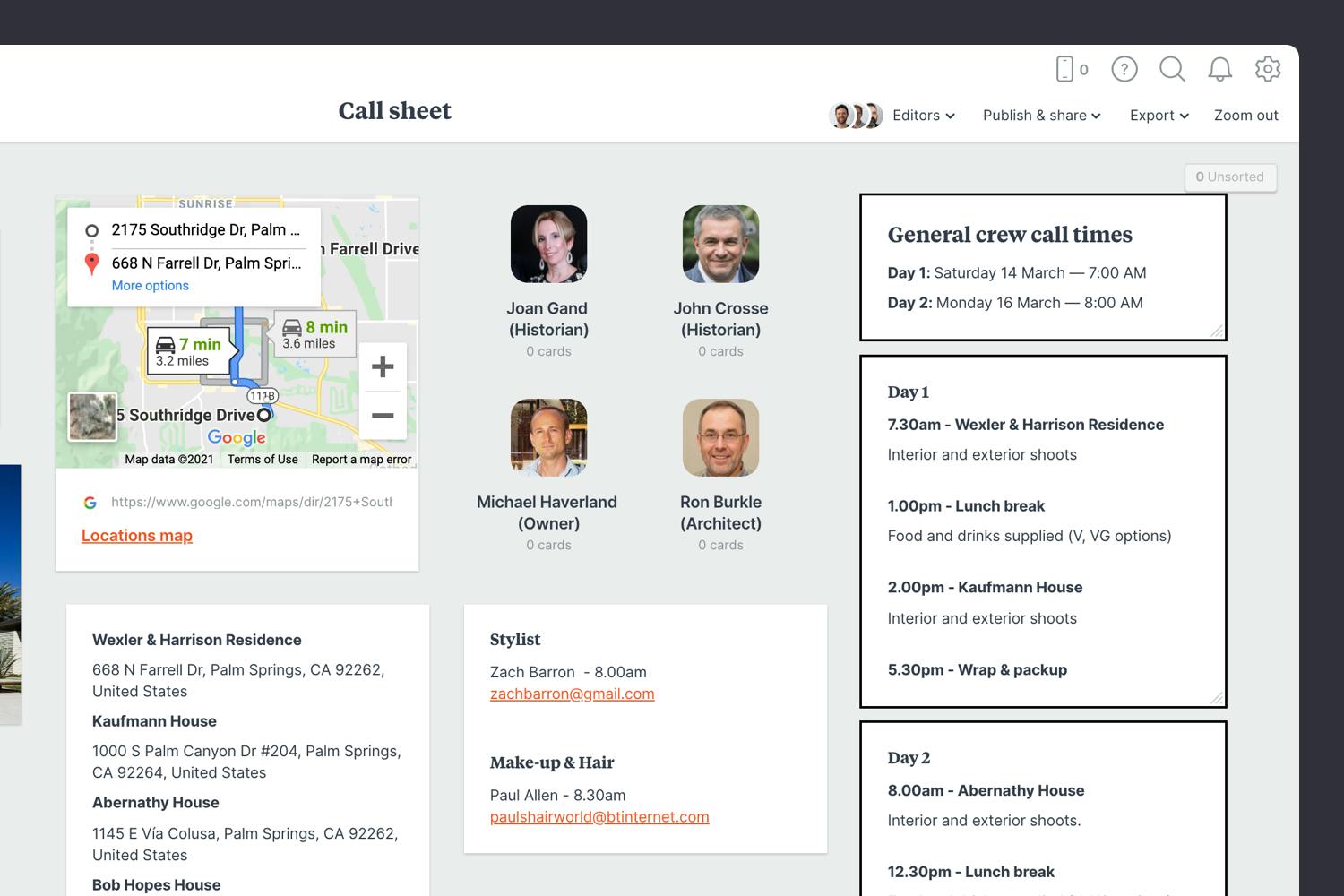Viewport: 1344px width, 896px height.
Task: Open the Unsorted cards tray button
Action: pyautogui.click(x=1230, y=177)
